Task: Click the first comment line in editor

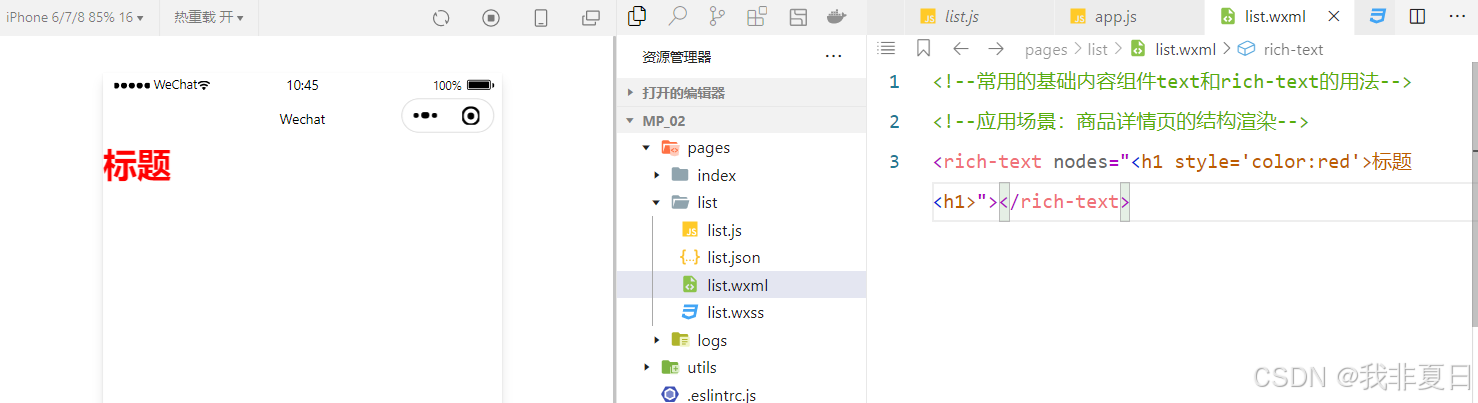Action: (x=1172, y=82)
